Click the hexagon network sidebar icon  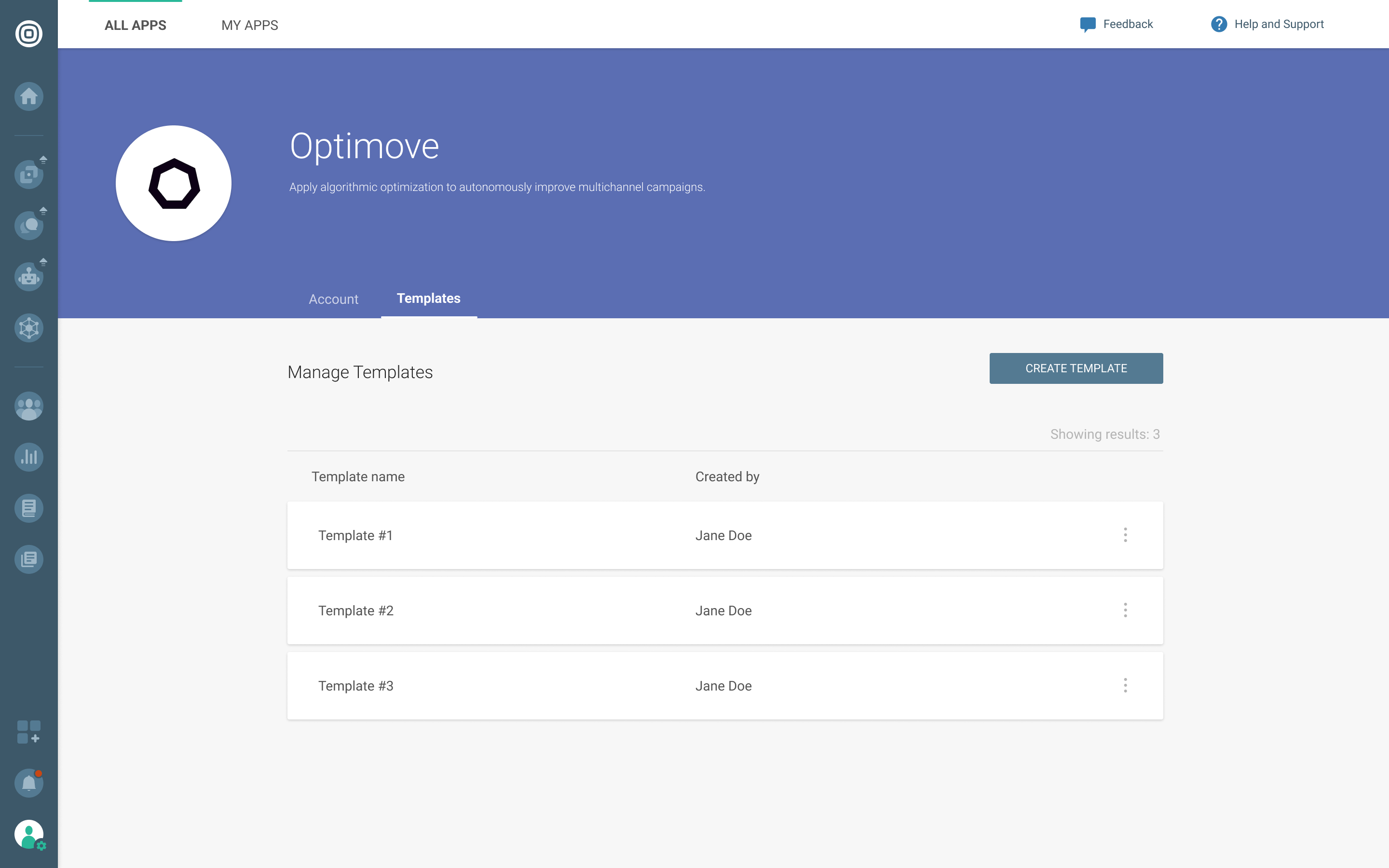29,328
